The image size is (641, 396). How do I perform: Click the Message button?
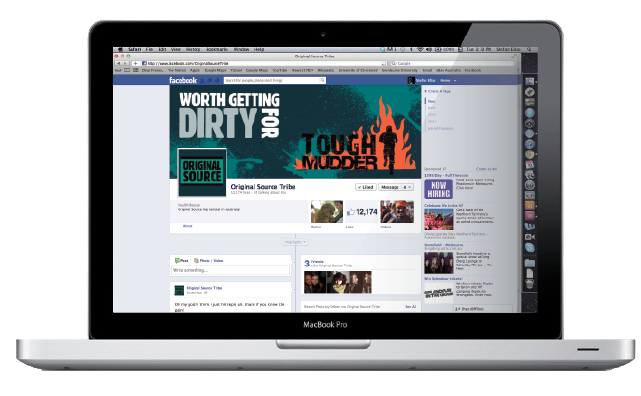(390, 187)
